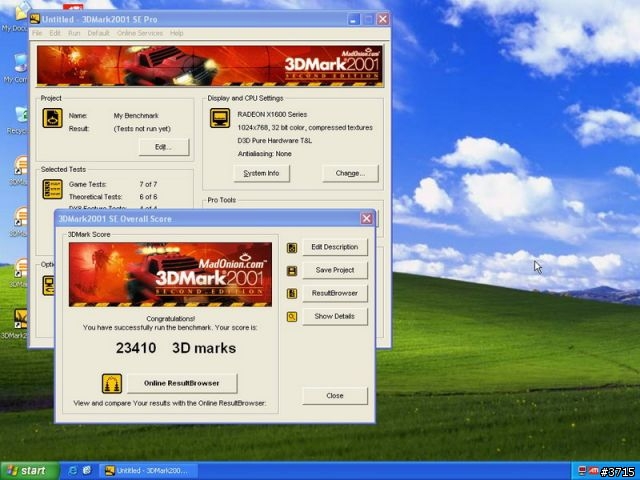Click the Game Tests 7 of 7 value
This screenshot has width=640, height=480.
click(x=148, y=184)
